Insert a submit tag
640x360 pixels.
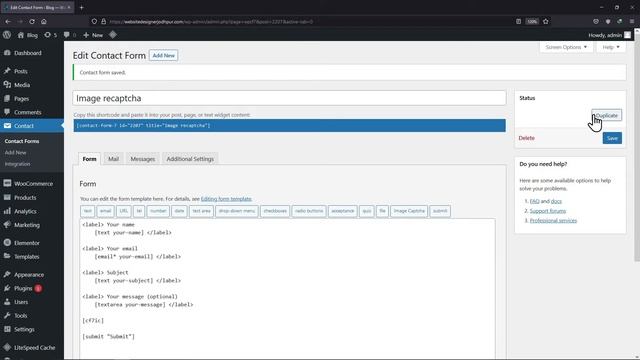click(440, 211)
